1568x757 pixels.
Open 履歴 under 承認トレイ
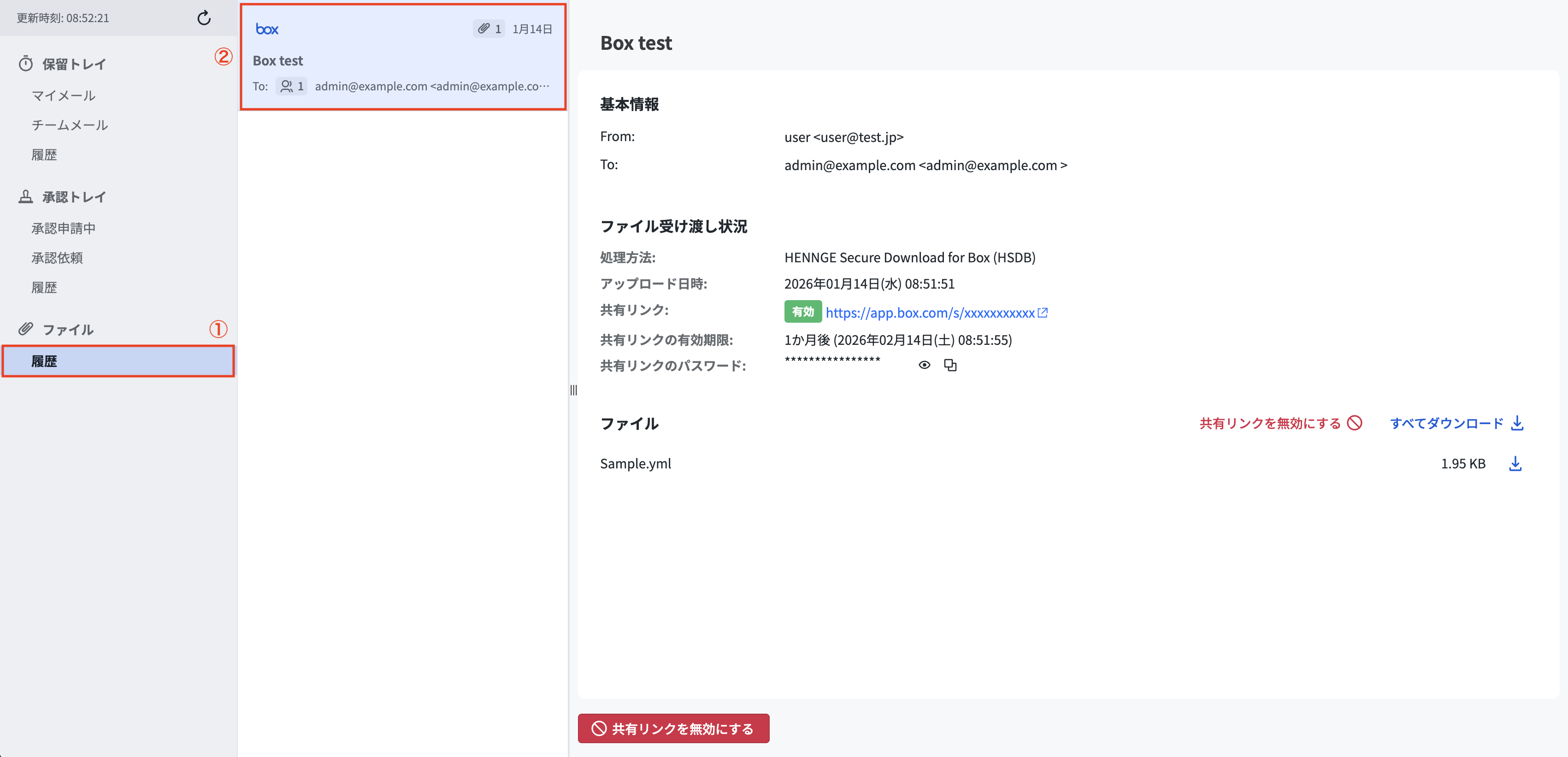tap(44, 288)
